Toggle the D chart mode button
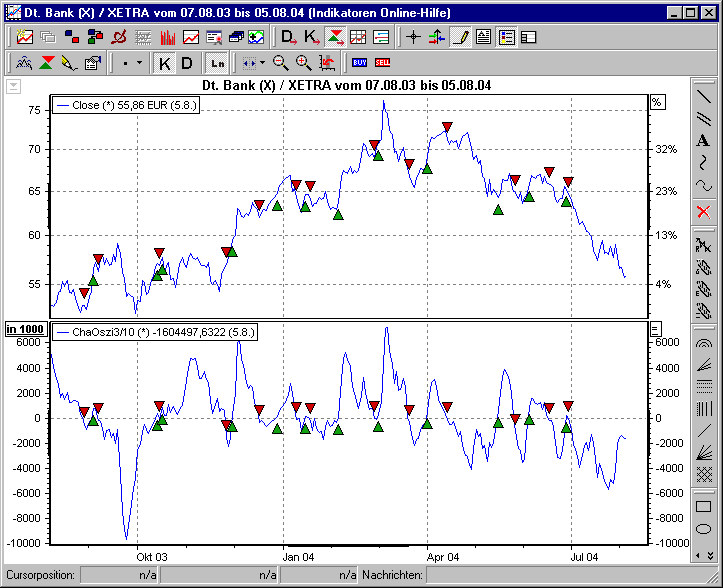 186,63
